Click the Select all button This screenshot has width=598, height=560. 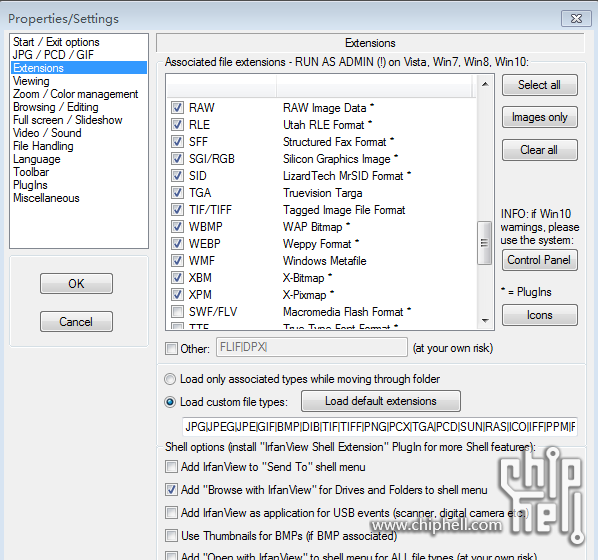point(540,85)
